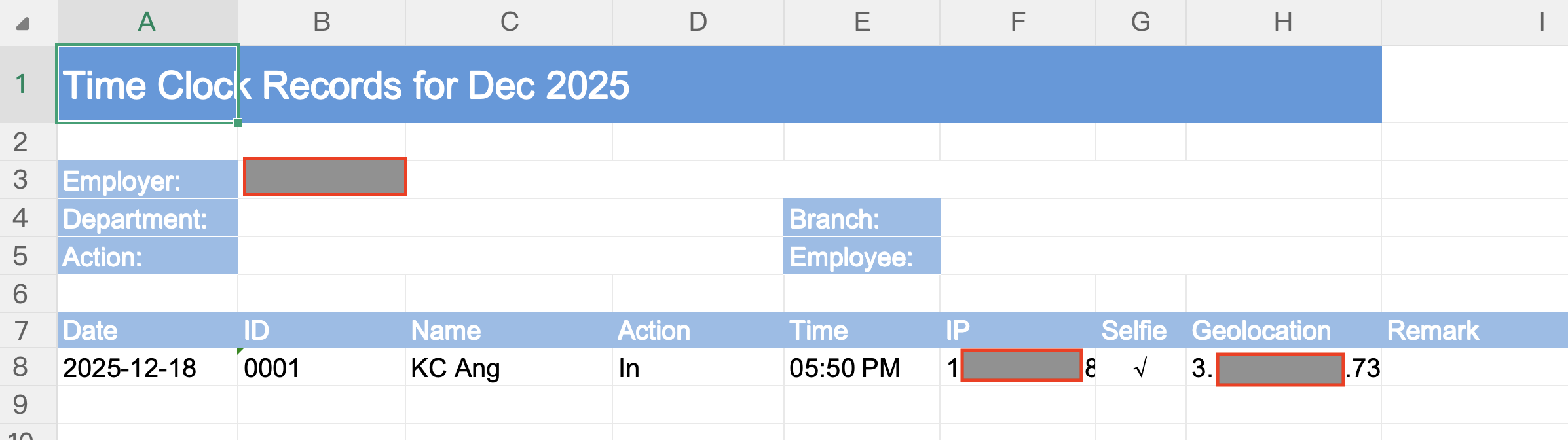Click the 'Branch:' label cell

(861, 218)
